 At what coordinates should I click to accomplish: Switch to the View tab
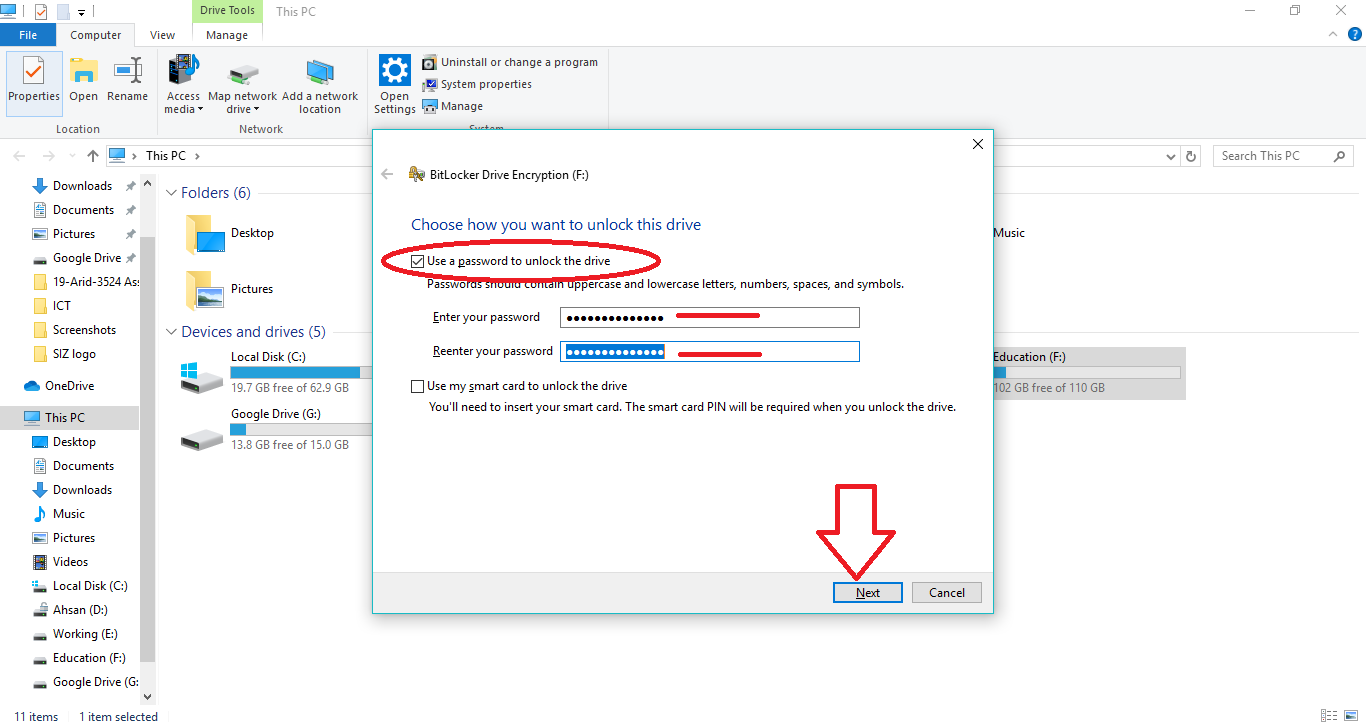[163, 35]
